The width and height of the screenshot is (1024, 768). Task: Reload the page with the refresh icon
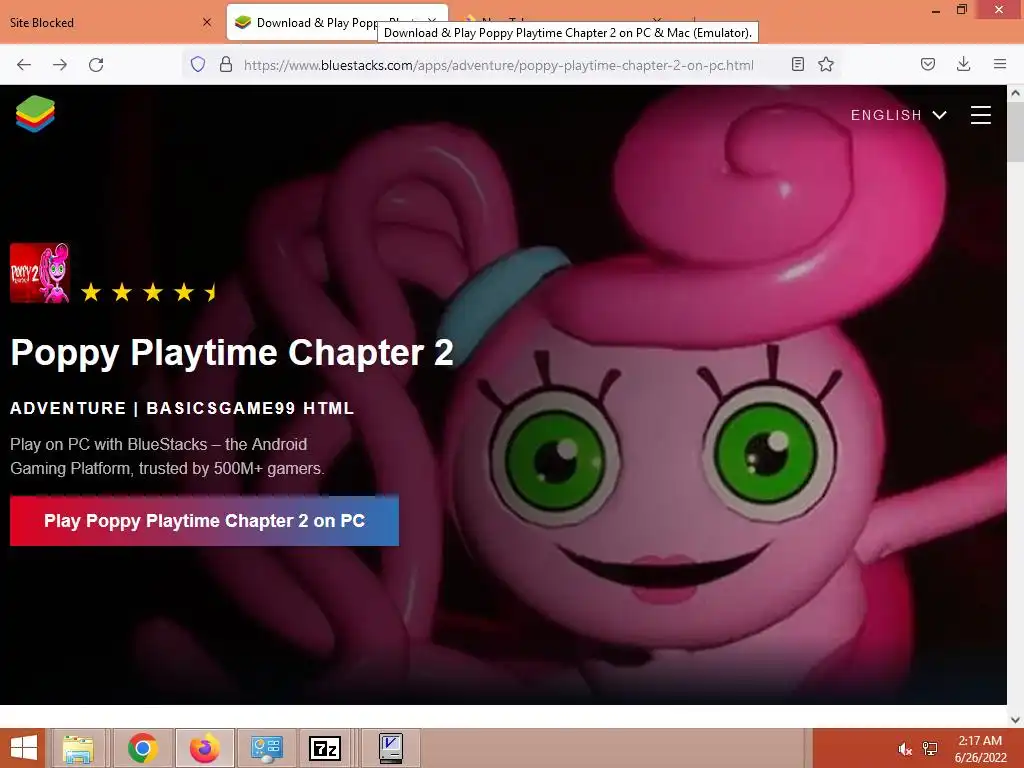coord(96,65)
